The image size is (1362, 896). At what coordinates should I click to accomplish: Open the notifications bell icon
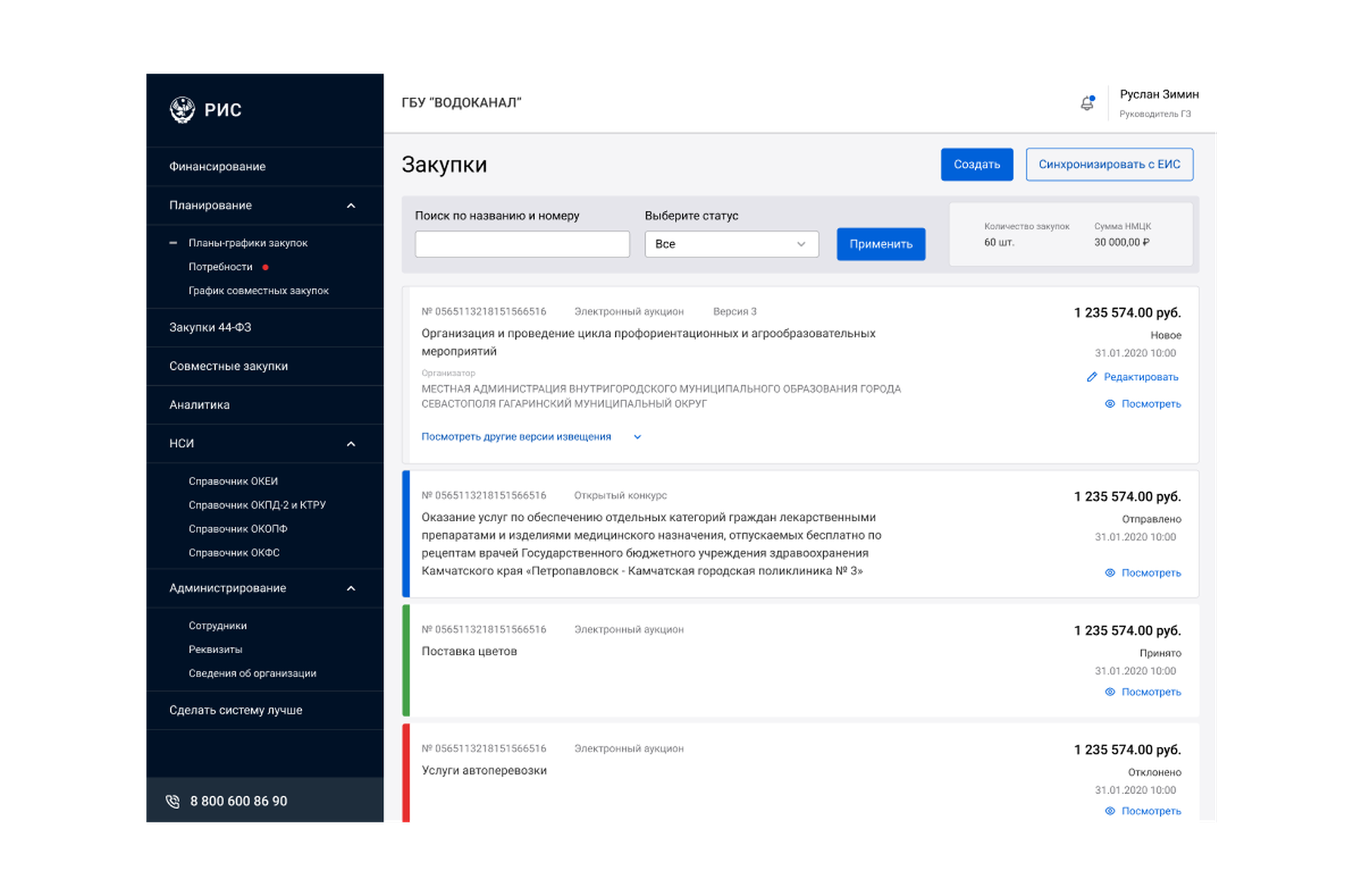tap(1087, 104)
